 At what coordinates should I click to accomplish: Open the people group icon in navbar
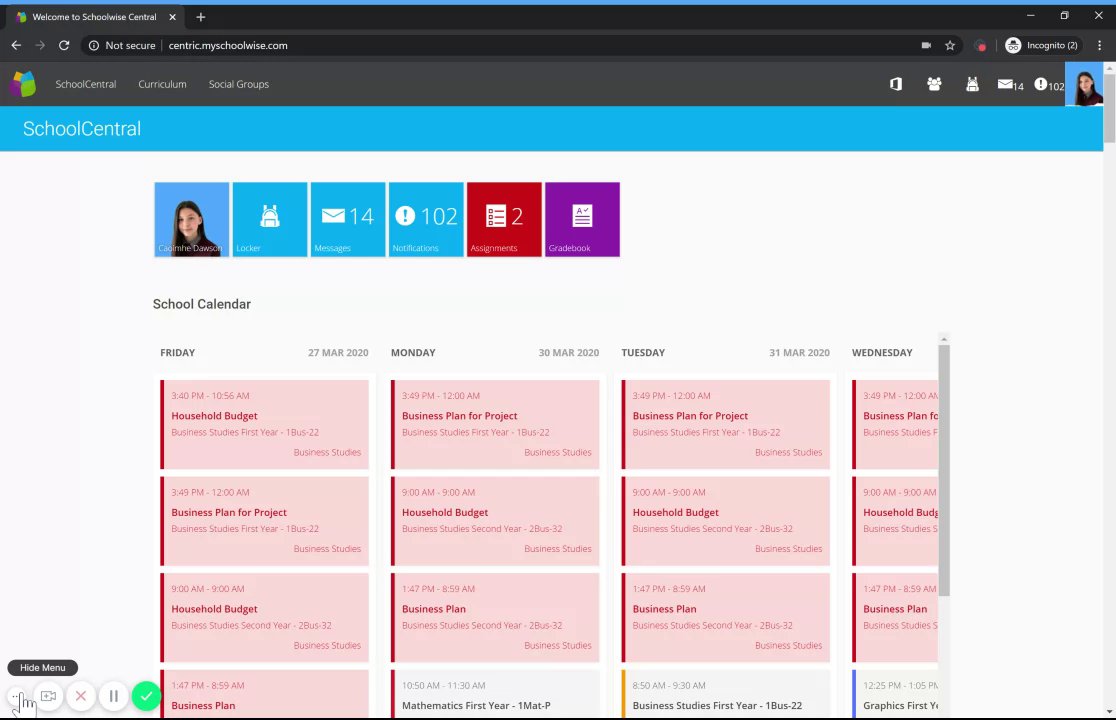coord(935,84)
